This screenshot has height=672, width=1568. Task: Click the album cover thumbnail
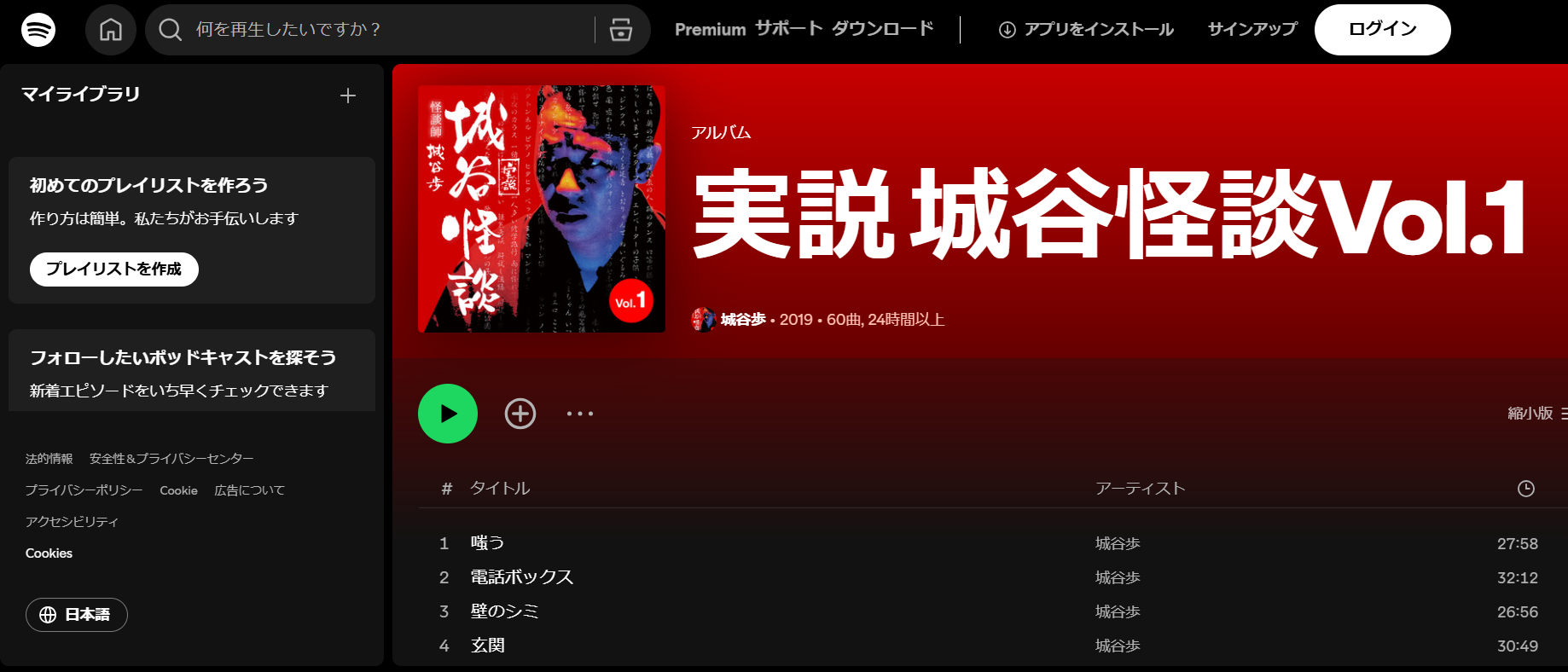(x=542, y=209)
